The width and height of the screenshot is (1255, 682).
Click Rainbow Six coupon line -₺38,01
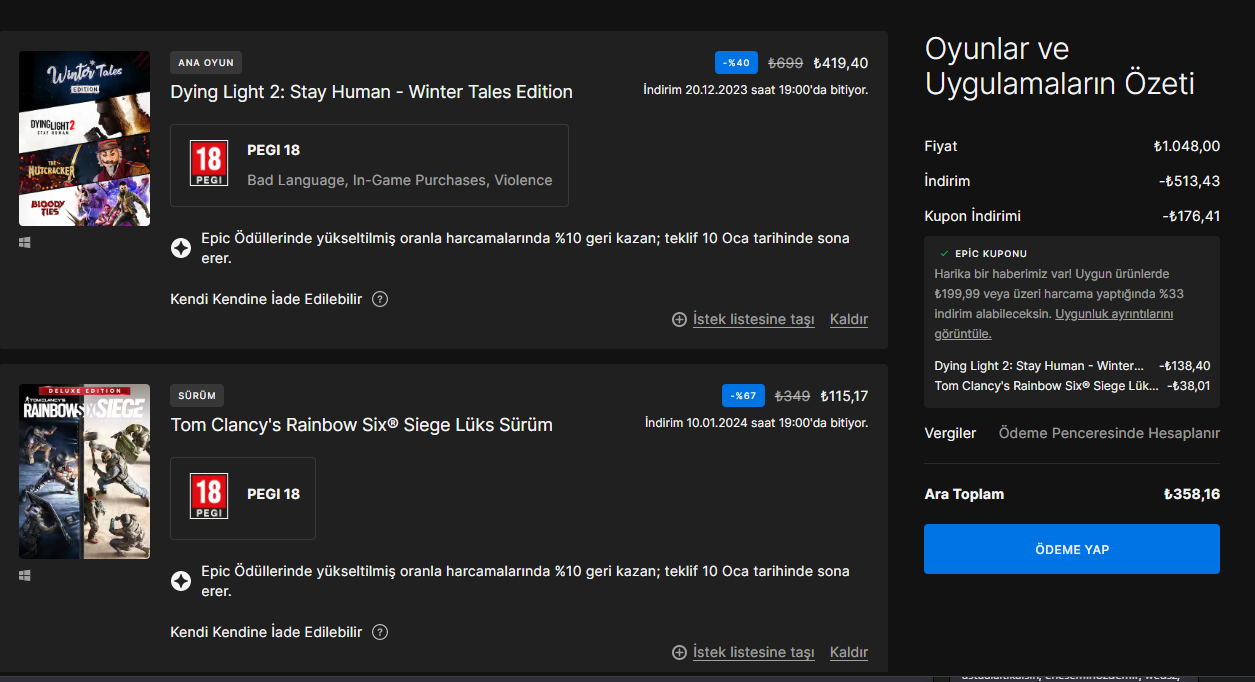(x=1189, y=385)
